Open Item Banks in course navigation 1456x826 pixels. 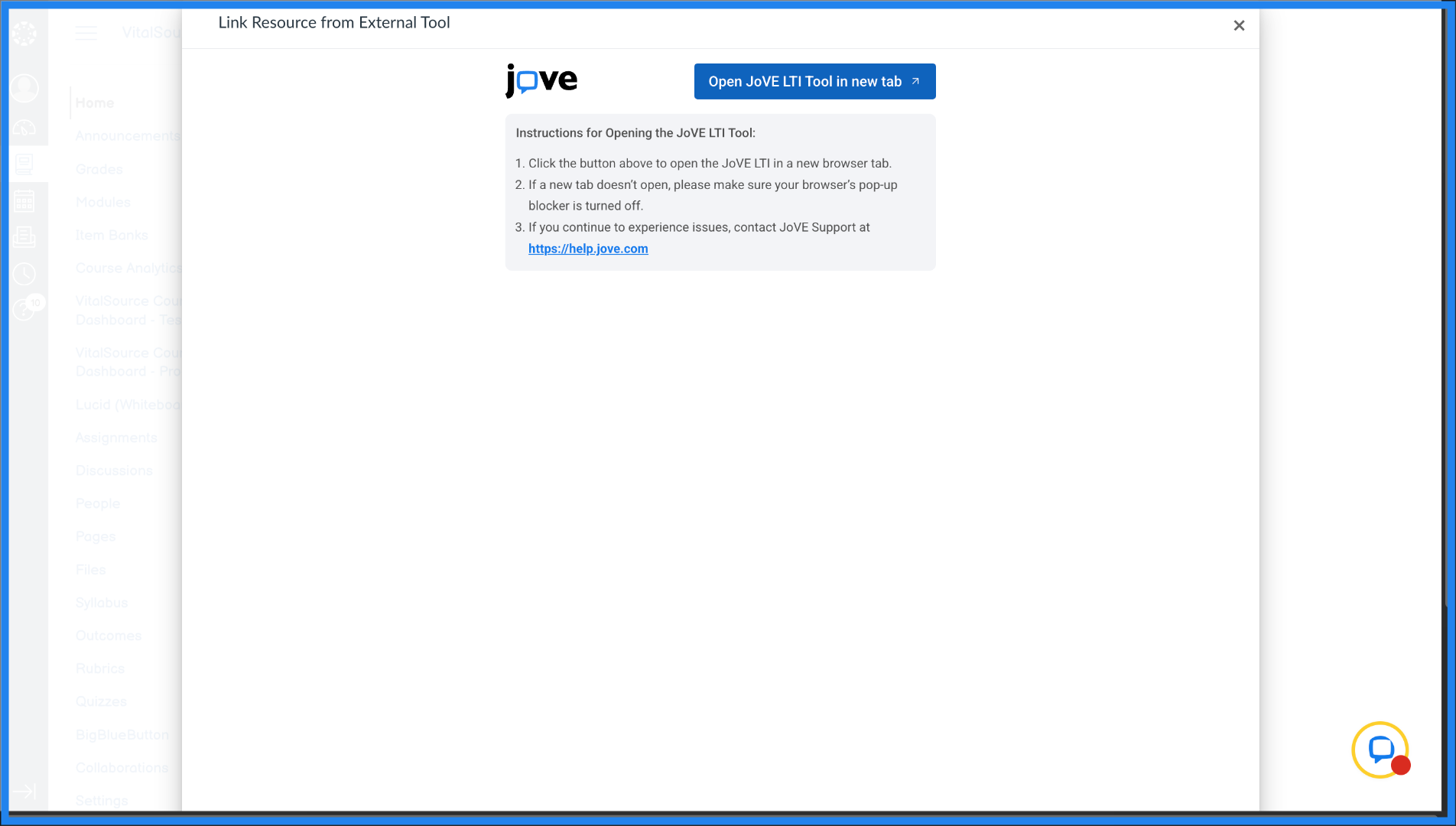click(x=112, y=235)
